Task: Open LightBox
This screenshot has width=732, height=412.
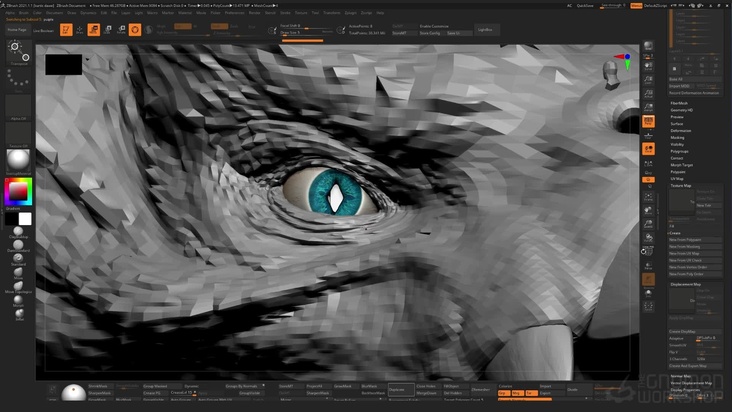Action: 486,30
